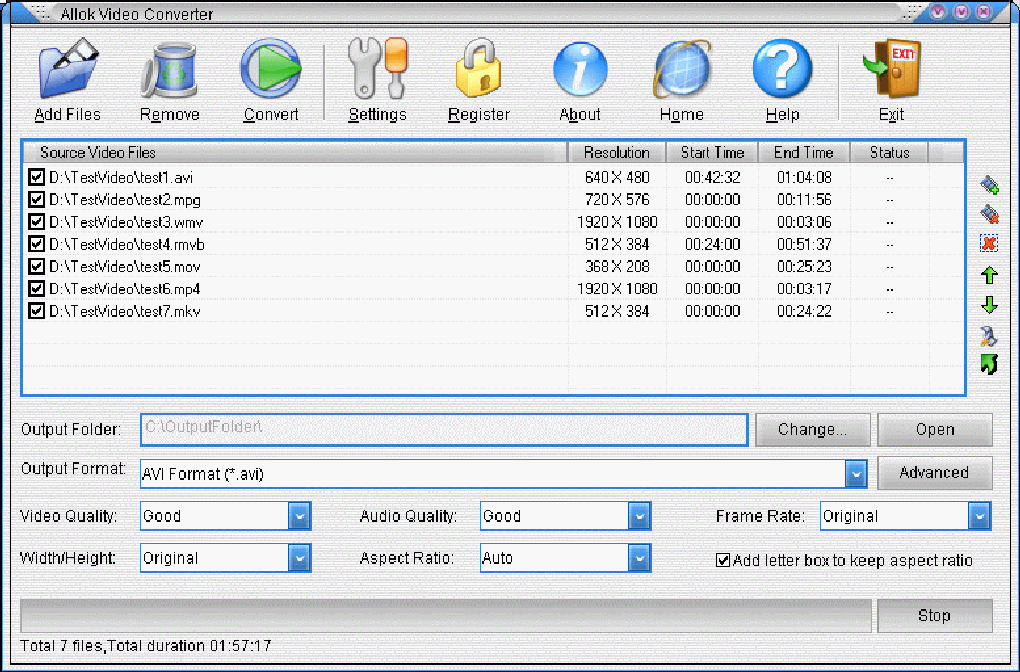Open the Width/Height dropdown
The height and width of the screenshot is (672, 1020).
click(x=299, y=558)
